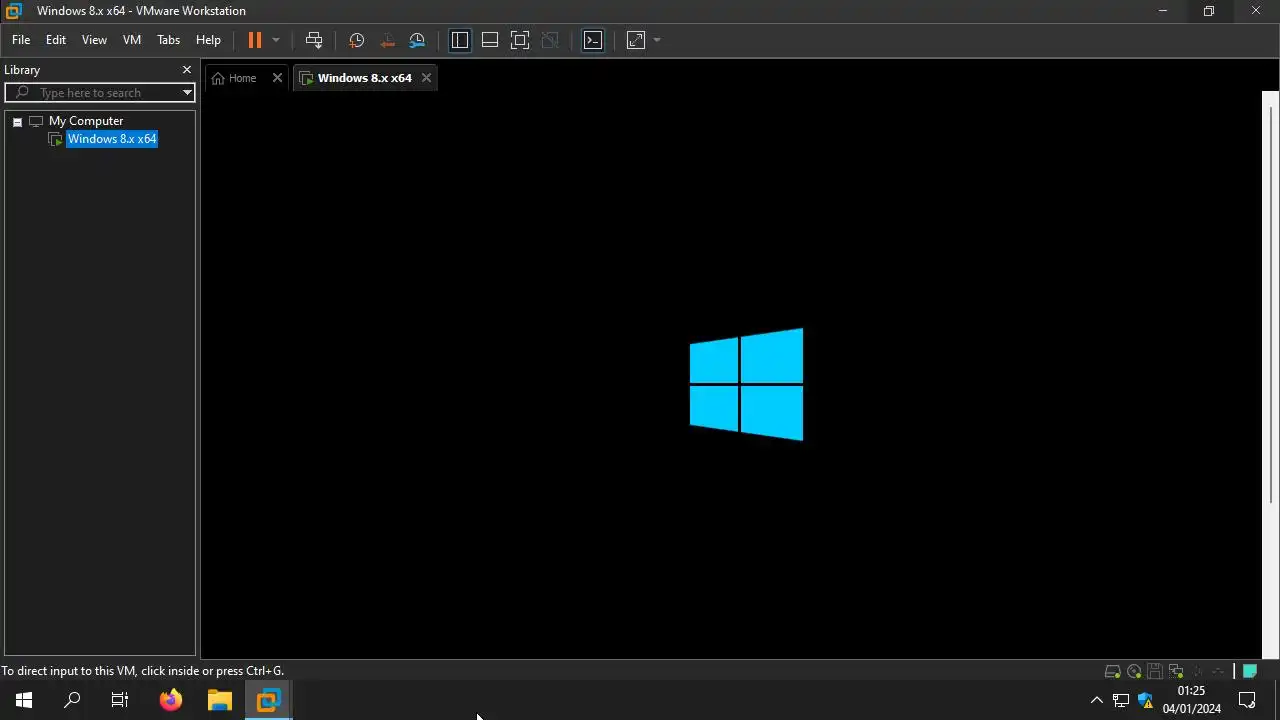Click the CD/DVD drive status icon
Viewport: 1280px width, 720px height.
coord(1134,671)
